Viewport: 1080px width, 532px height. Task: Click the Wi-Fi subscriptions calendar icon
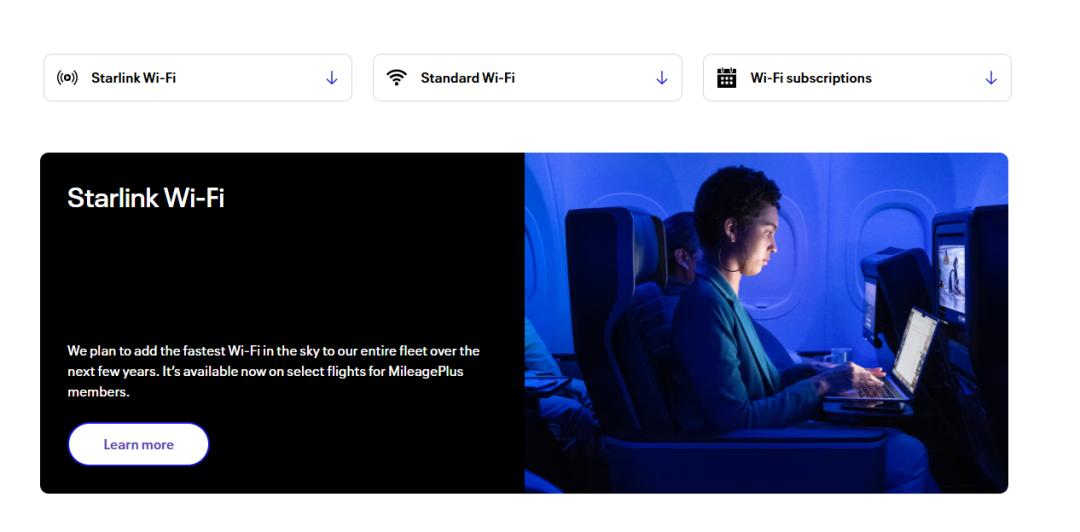pos(727,78)
